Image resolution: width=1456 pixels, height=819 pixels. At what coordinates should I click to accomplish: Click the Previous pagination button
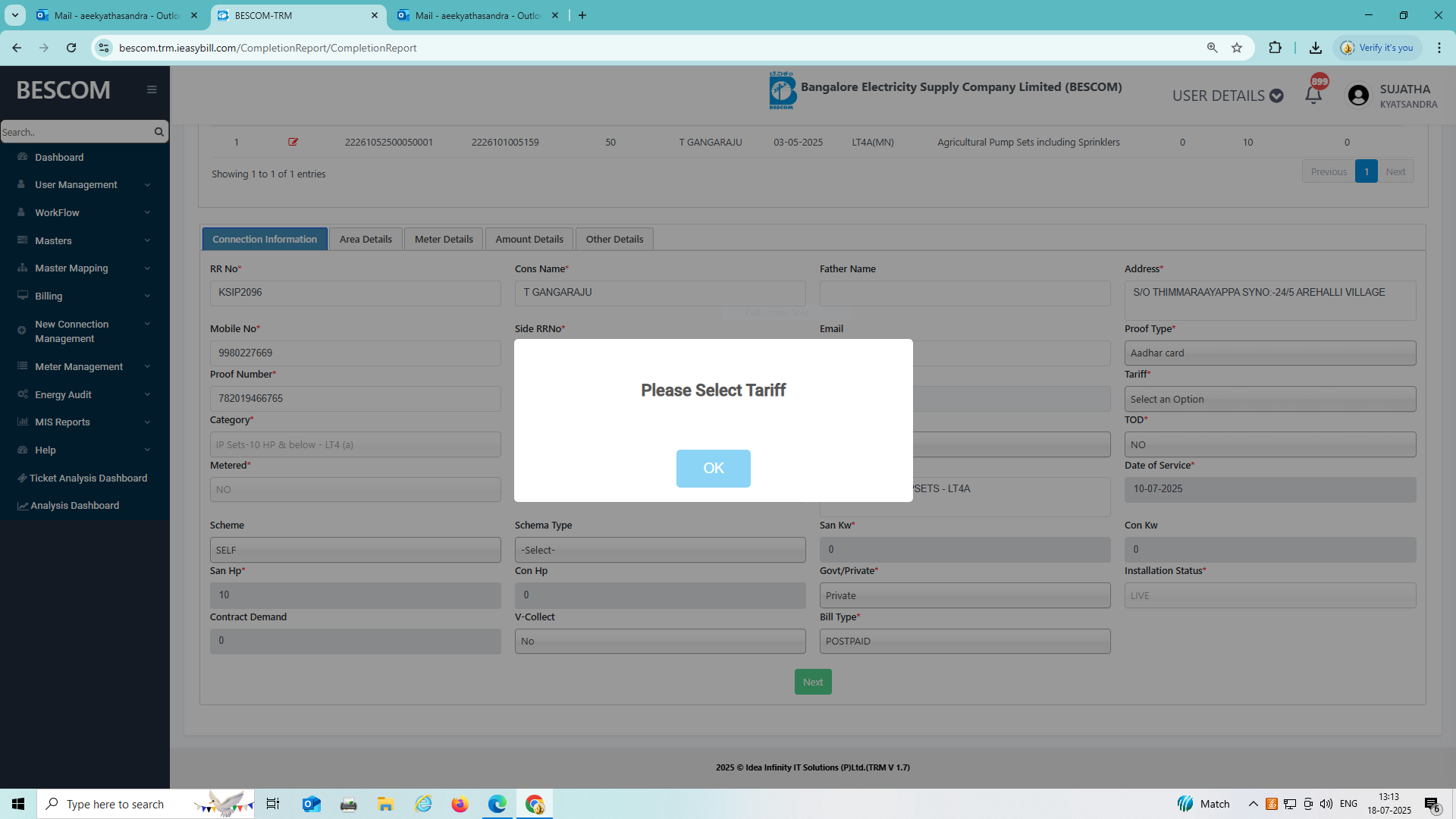(x=1329, y=171)
